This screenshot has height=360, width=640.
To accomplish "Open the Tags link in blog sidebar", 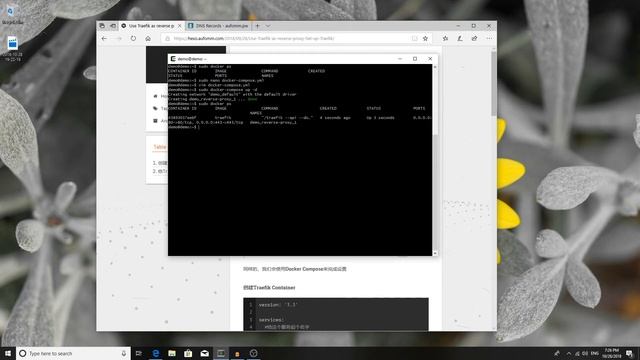I will [x=160, y=109].
